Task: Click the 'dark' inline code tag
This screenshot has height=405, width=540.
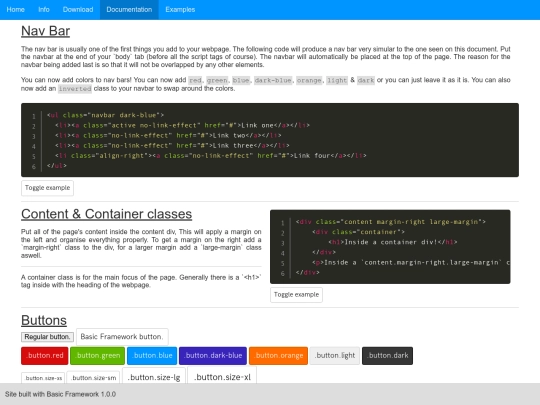Action: [366, 80]
